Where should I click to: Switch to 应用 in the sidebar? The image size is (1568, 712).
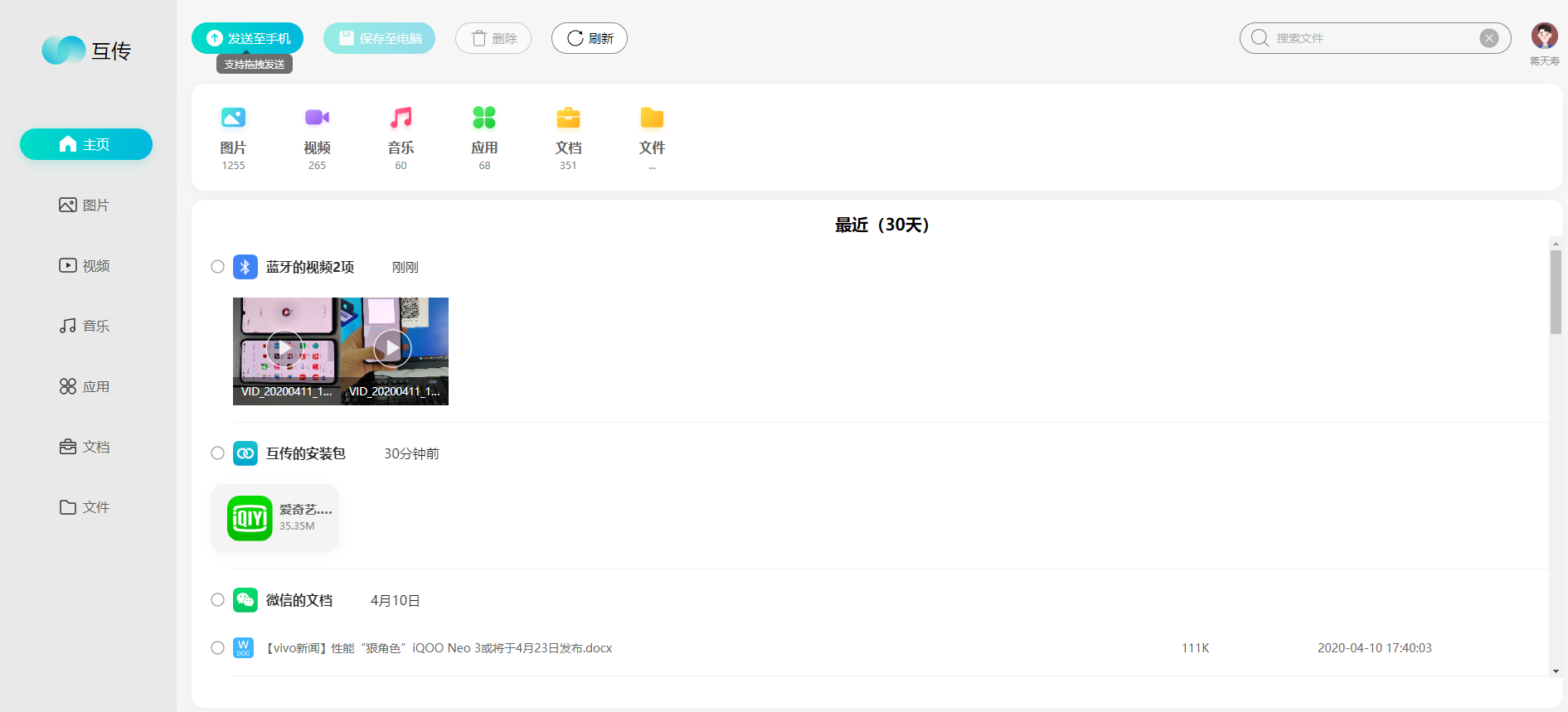click(85, 386)
